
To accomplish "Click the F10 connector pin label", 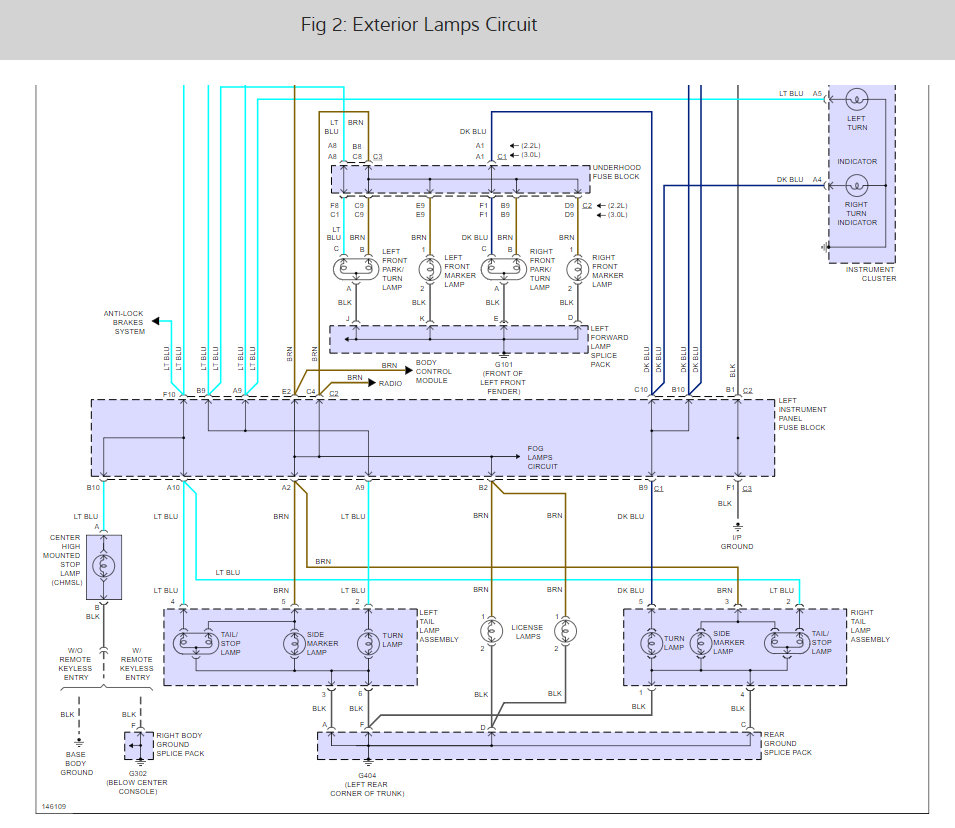I will click(x=169, y=395).
